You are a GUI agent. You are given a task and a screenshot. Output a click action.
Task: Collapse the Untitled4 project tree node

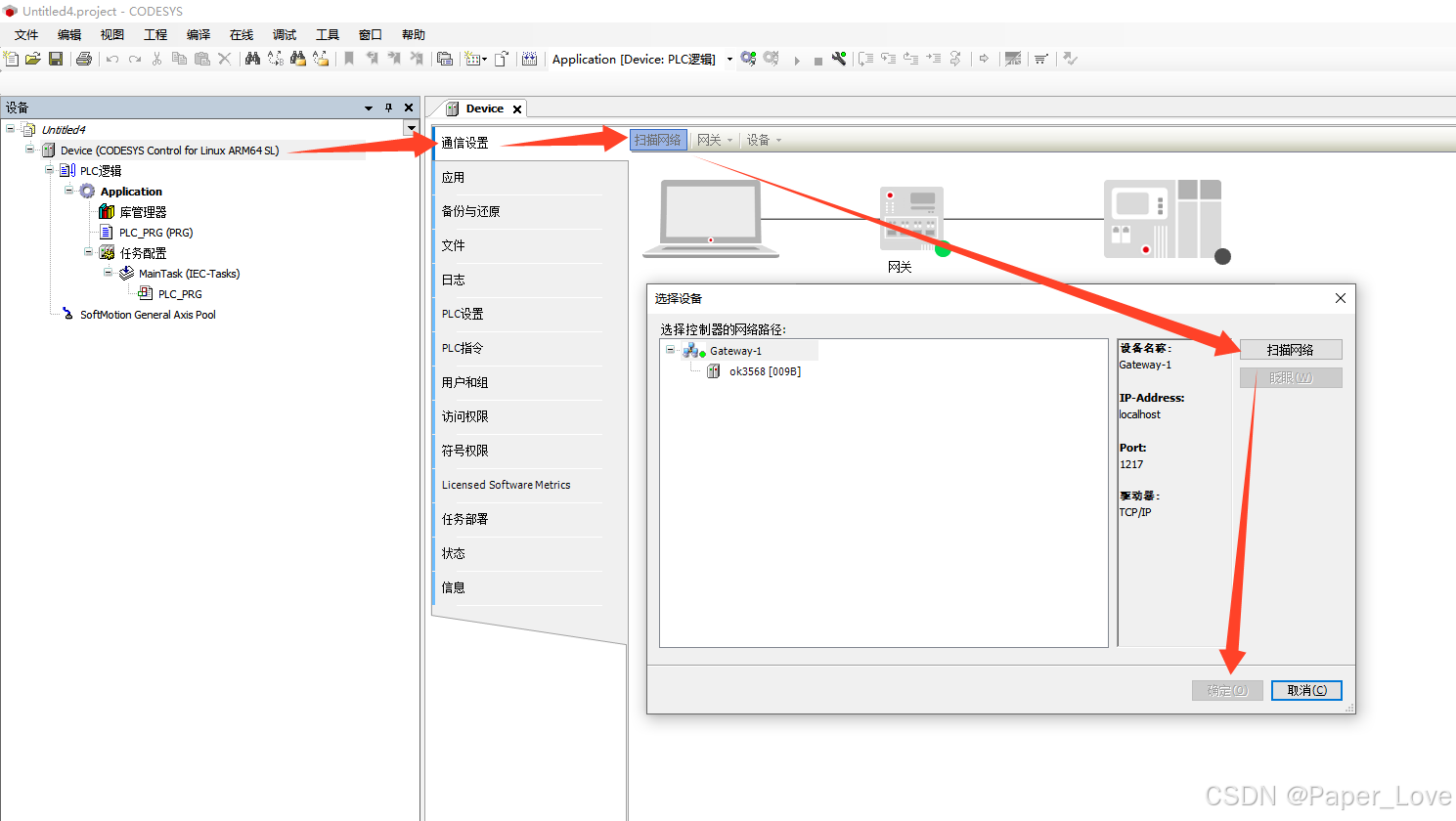point(11,129)
